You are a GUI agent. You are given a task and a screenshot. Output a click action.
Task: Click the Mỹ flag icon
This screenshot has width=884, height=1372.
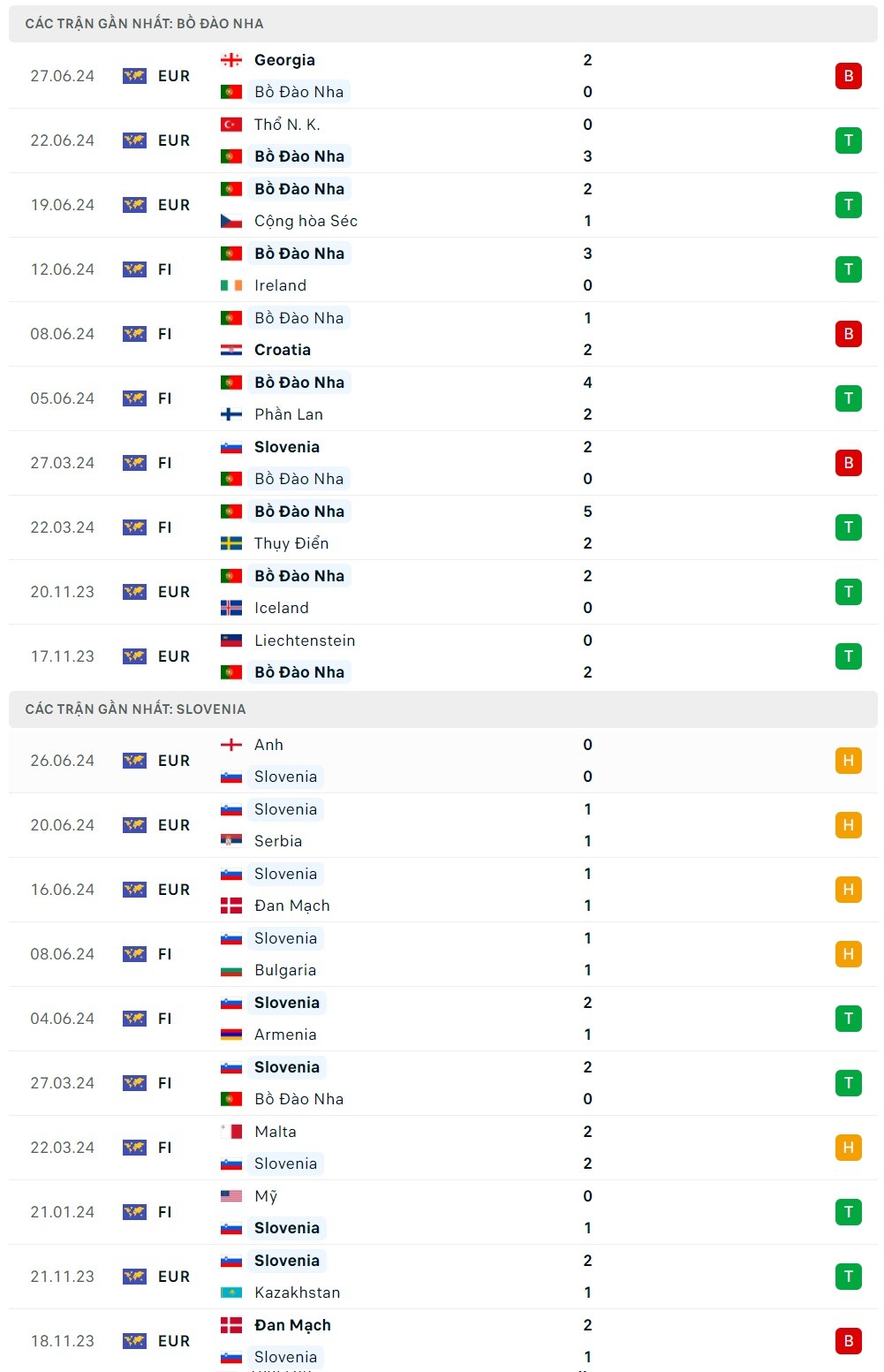click(231, 1196)
